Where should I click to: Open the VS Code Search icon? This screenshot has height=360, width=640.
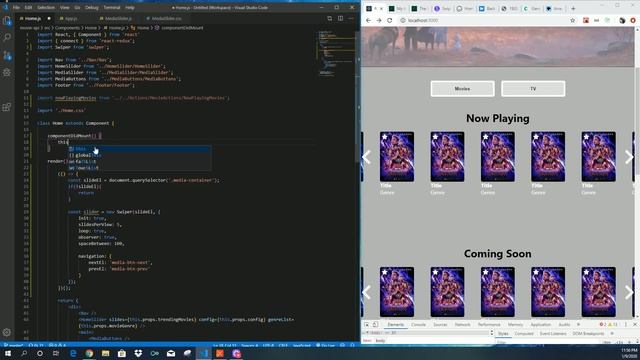tap(7, 38)
